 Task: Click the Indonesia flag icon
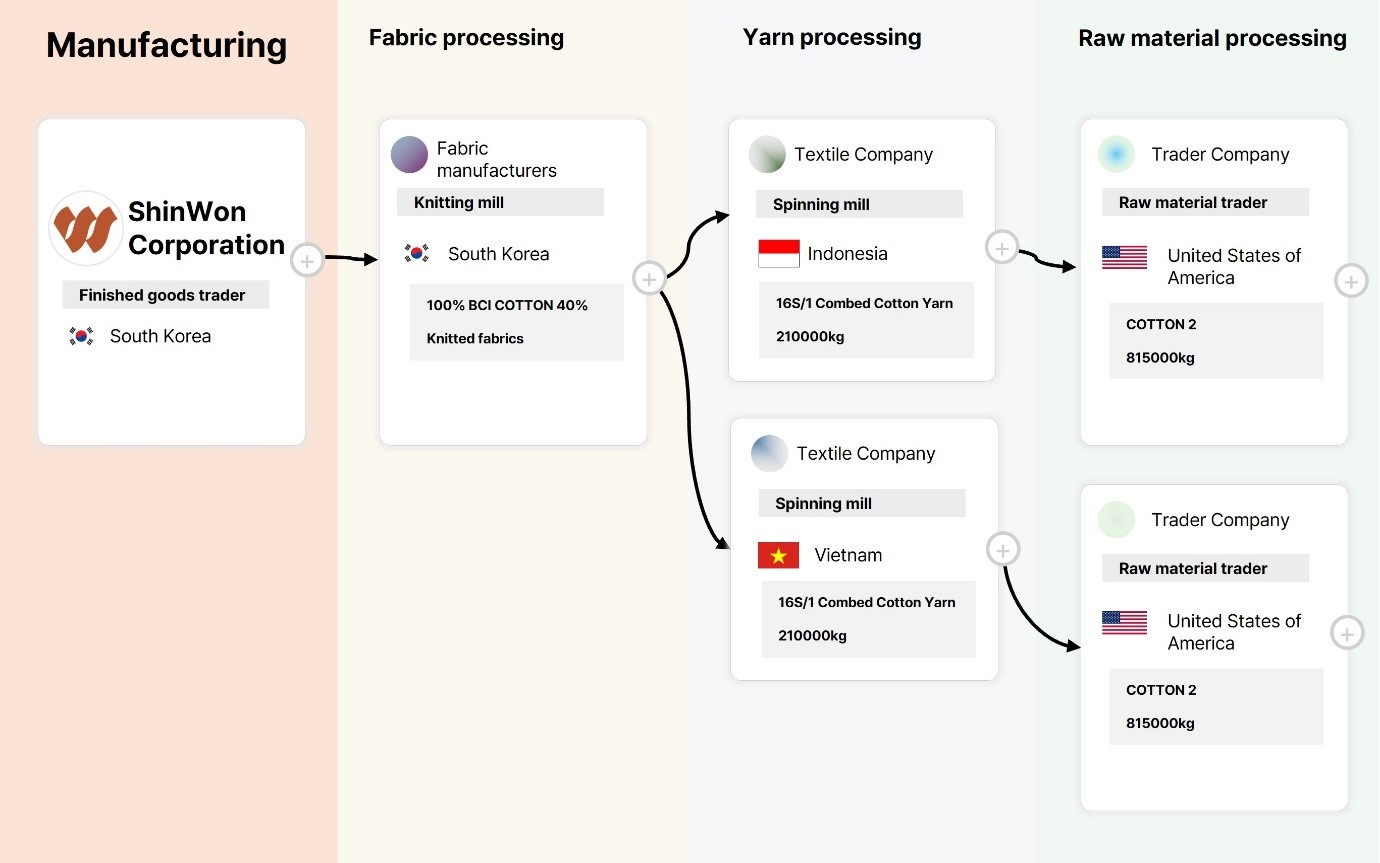(x=779, y=253)
